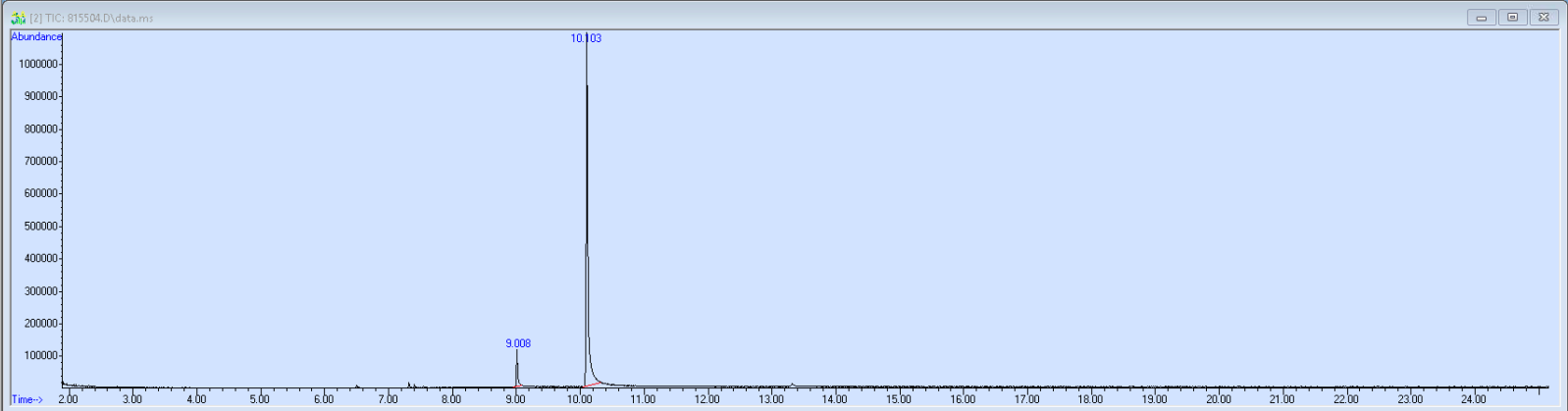Click the 7.00 time axis value

tap(388, 399)
